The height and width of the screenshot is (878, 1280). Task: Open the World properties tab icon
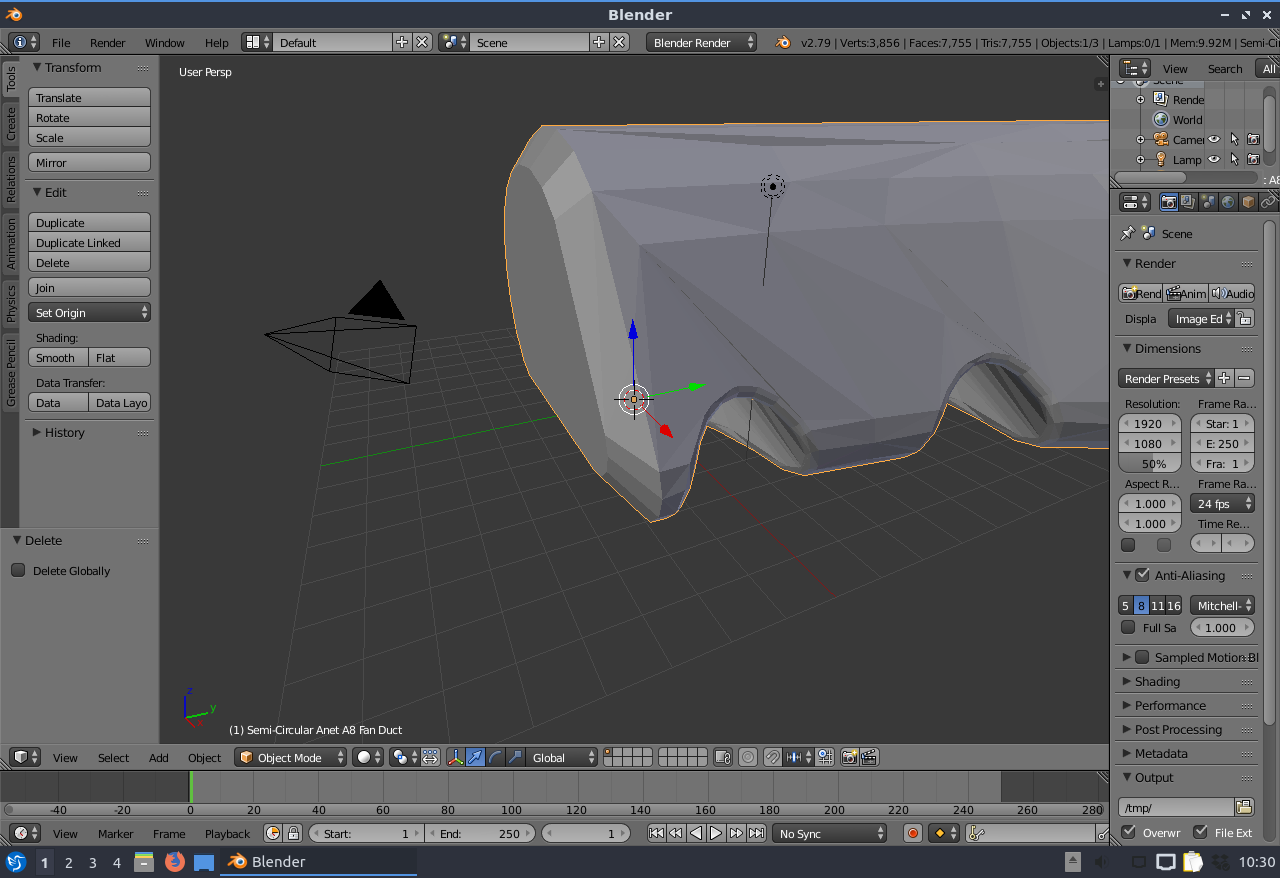(1228, 202)
